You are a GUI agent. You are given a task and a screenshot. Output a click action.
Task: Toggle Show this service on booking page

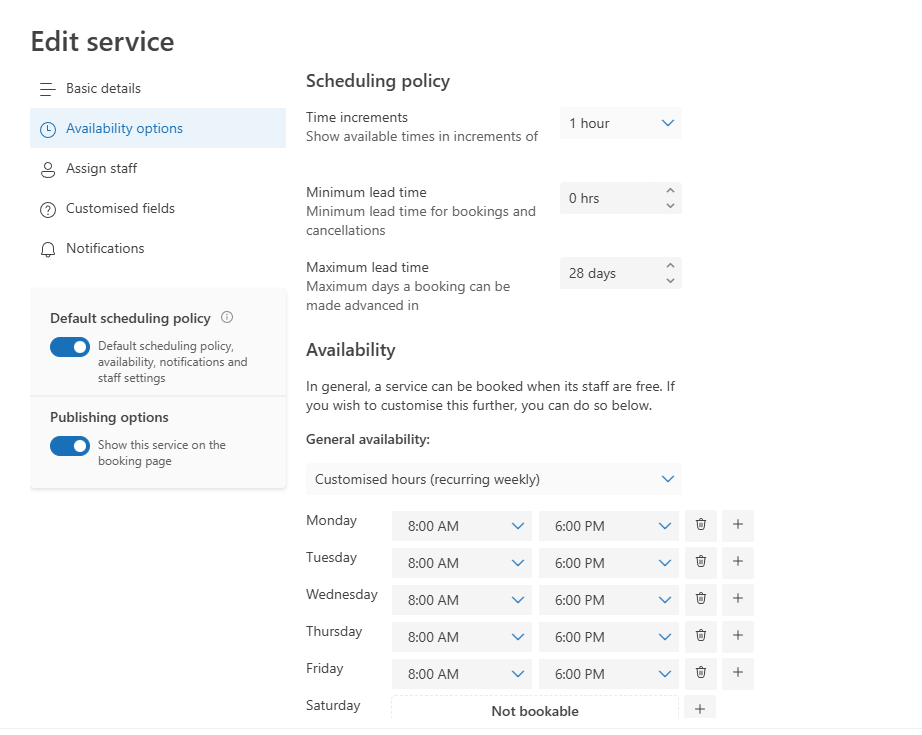(69, 446)
